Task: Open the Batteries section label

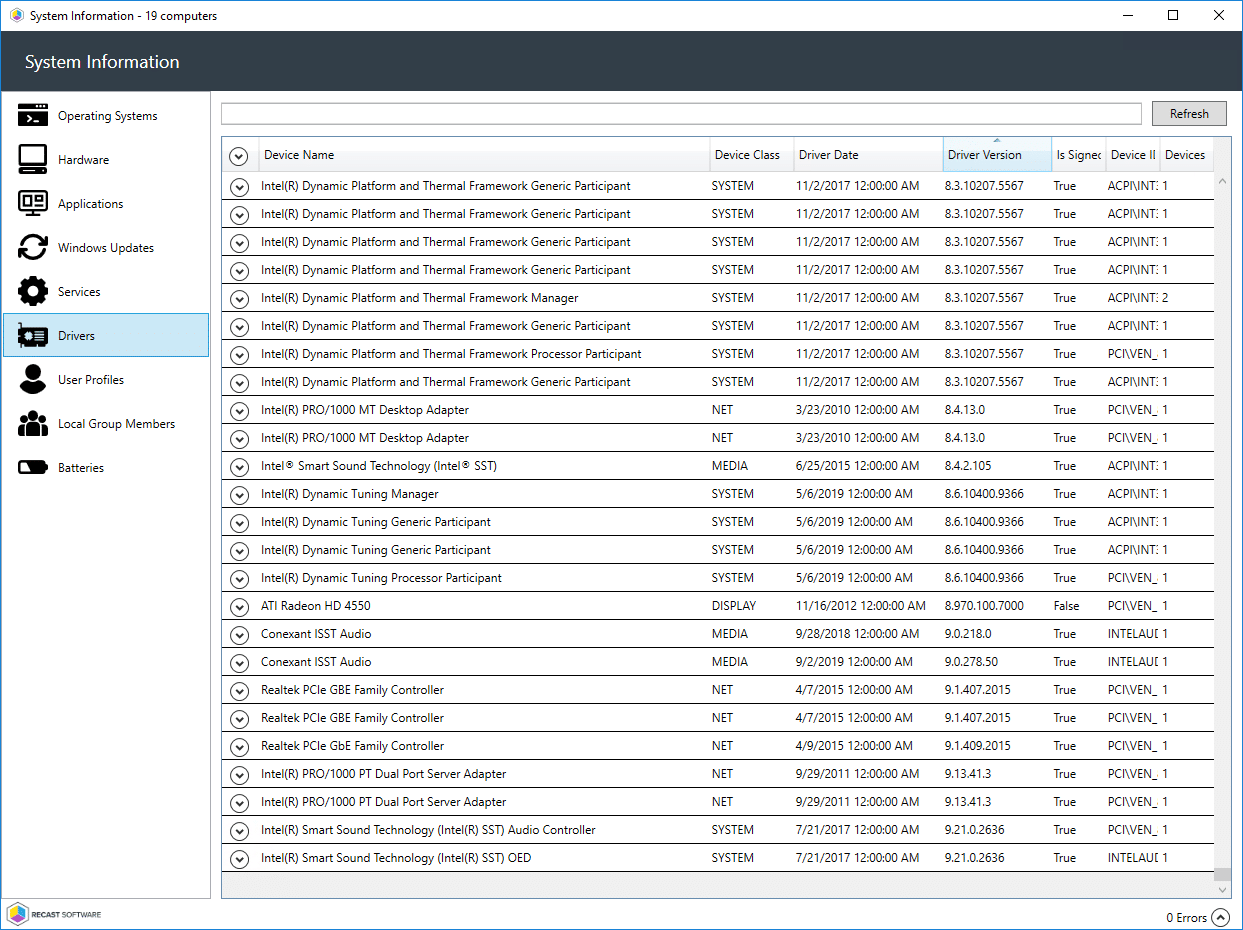Action: [81, 468]
